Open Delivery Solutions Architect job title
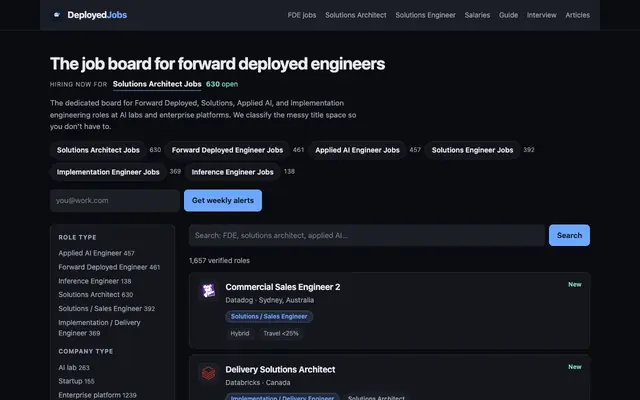640x400 pixels. [x=280, y=369]
